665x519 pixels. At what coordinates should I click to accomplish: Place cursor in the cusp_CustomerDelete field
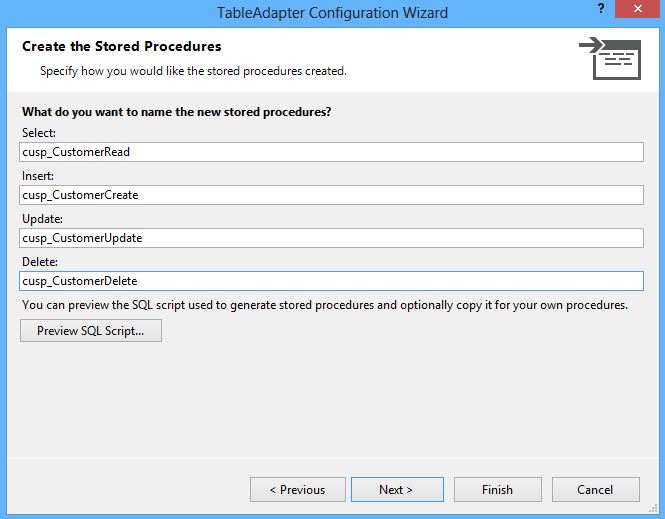point(331,281)
